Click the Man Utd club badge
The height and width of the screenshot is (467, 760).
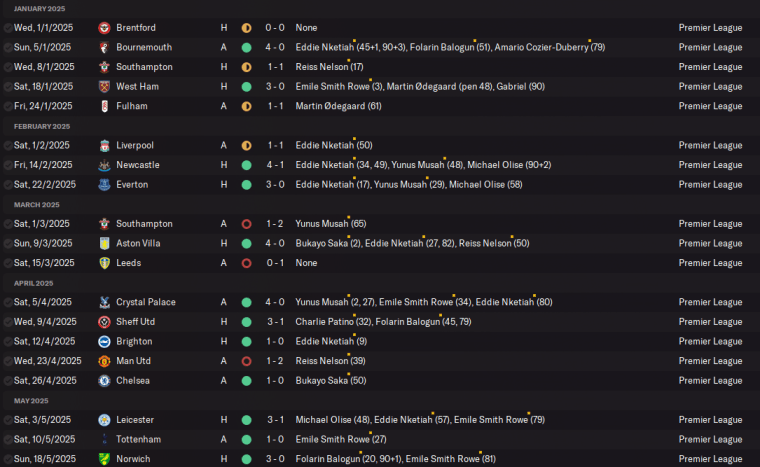click(x=105, y=361)
